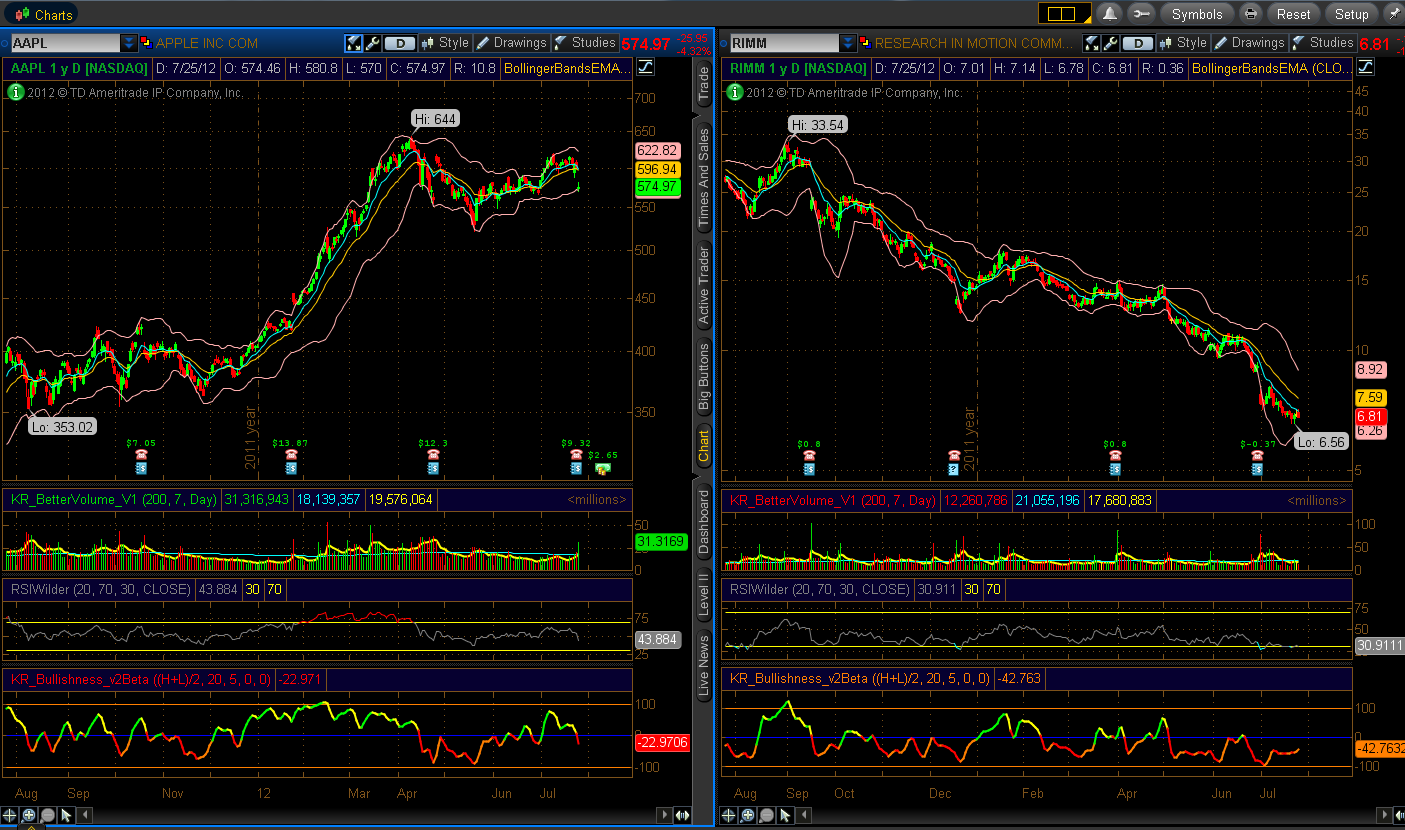Screen dimensions: 1405x830
Task: Open the wrench settings icon beside Symbols
Action: (x=1141, y=14)
